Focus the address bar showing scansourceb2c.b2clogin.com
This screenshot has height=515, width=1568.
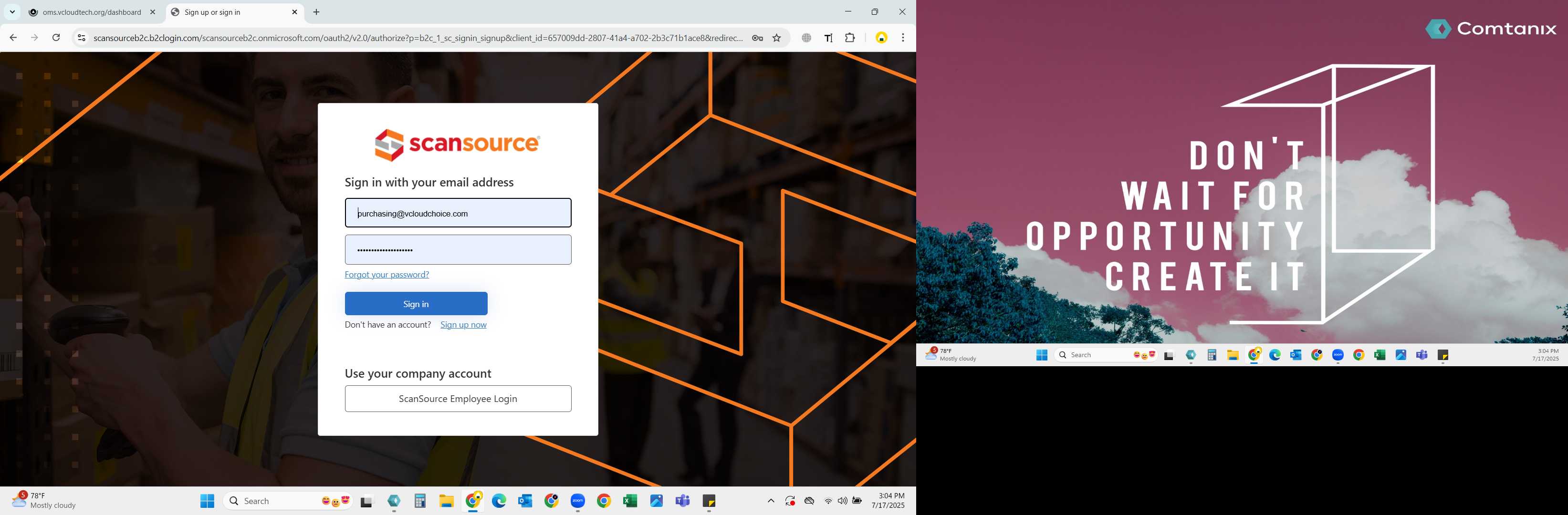(x=418, y=38)
